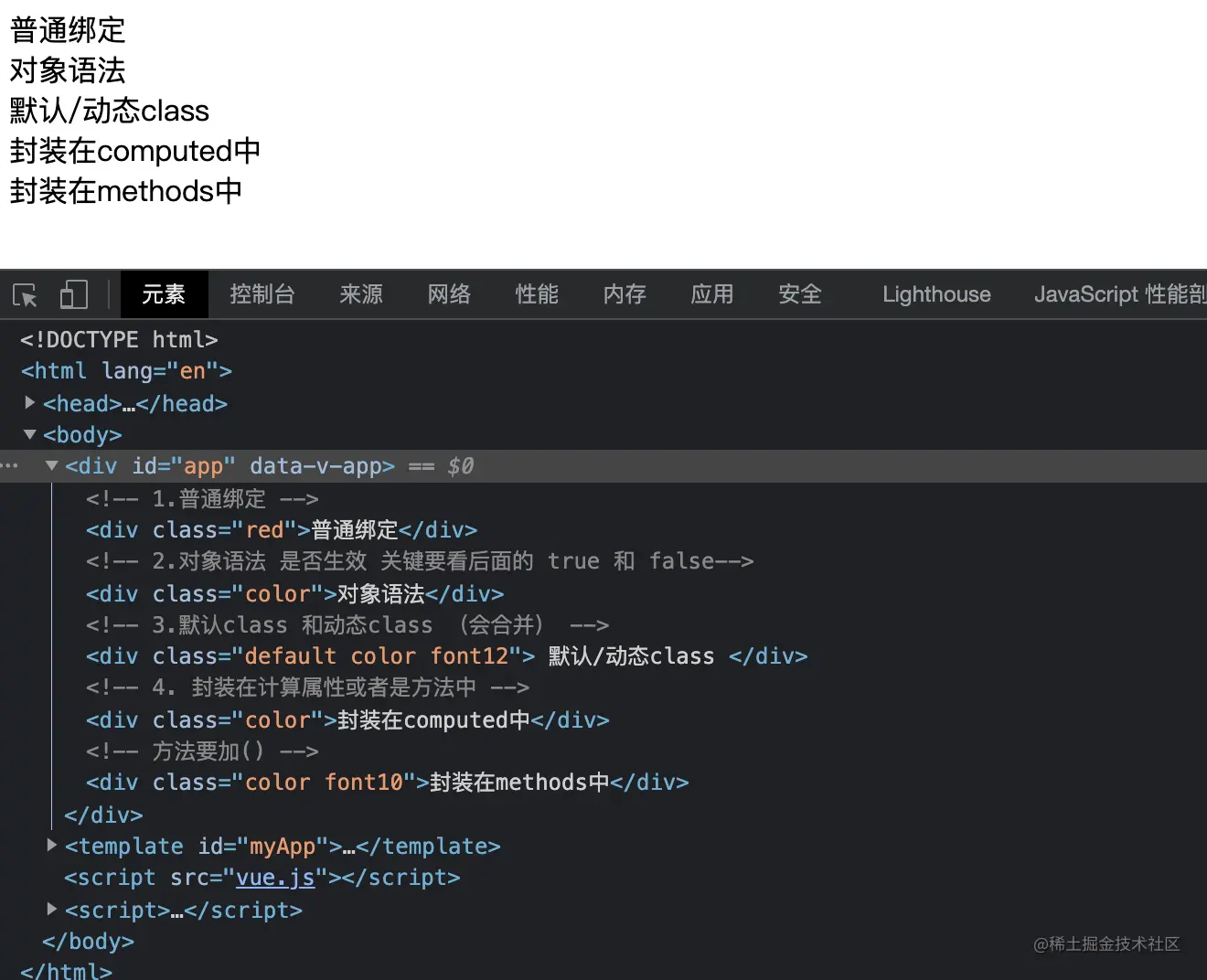Open the 控制台 tab
1207x980 pixels.
click(x=262, y=294)
